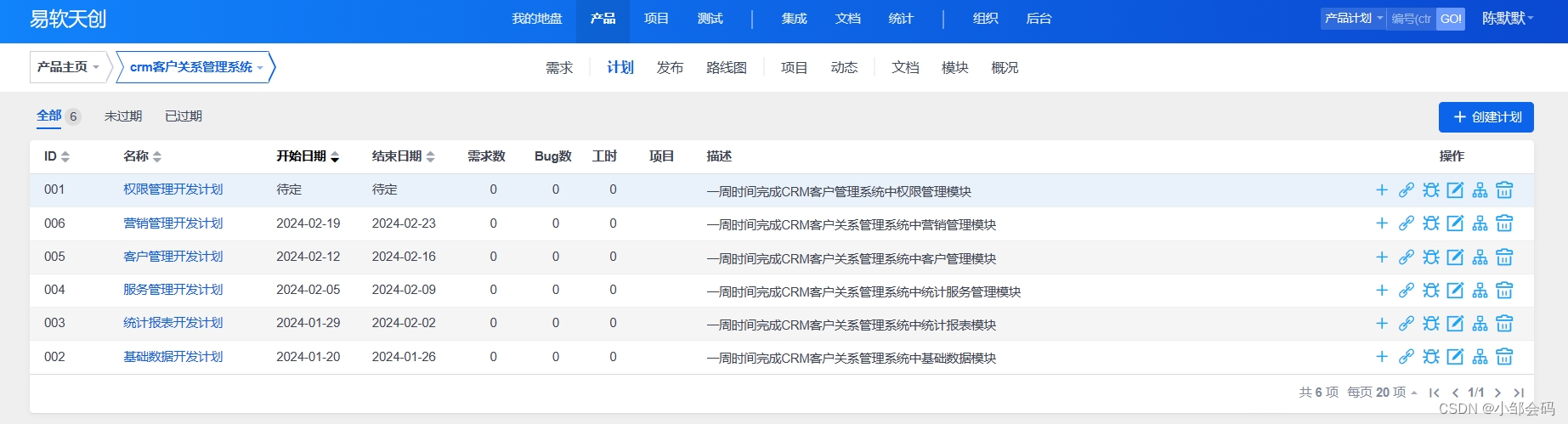Click the 编号 search input field

[x=1412, y=19]
